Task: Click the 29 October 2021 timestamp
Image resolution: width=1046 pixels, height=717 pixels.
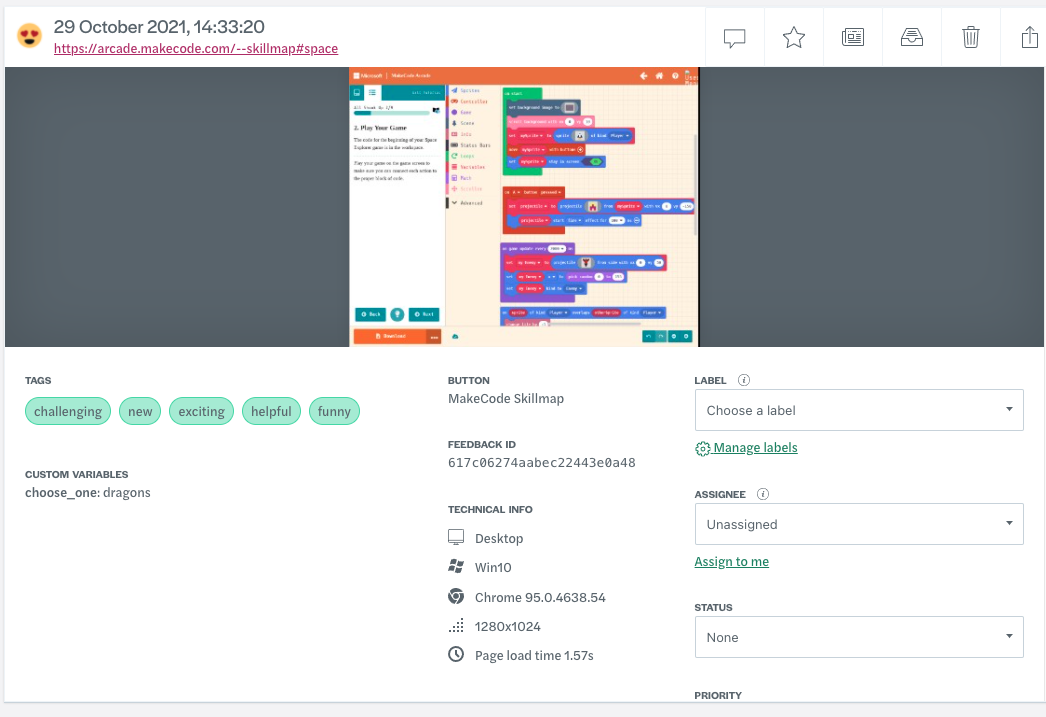Action: pos(159,27)
